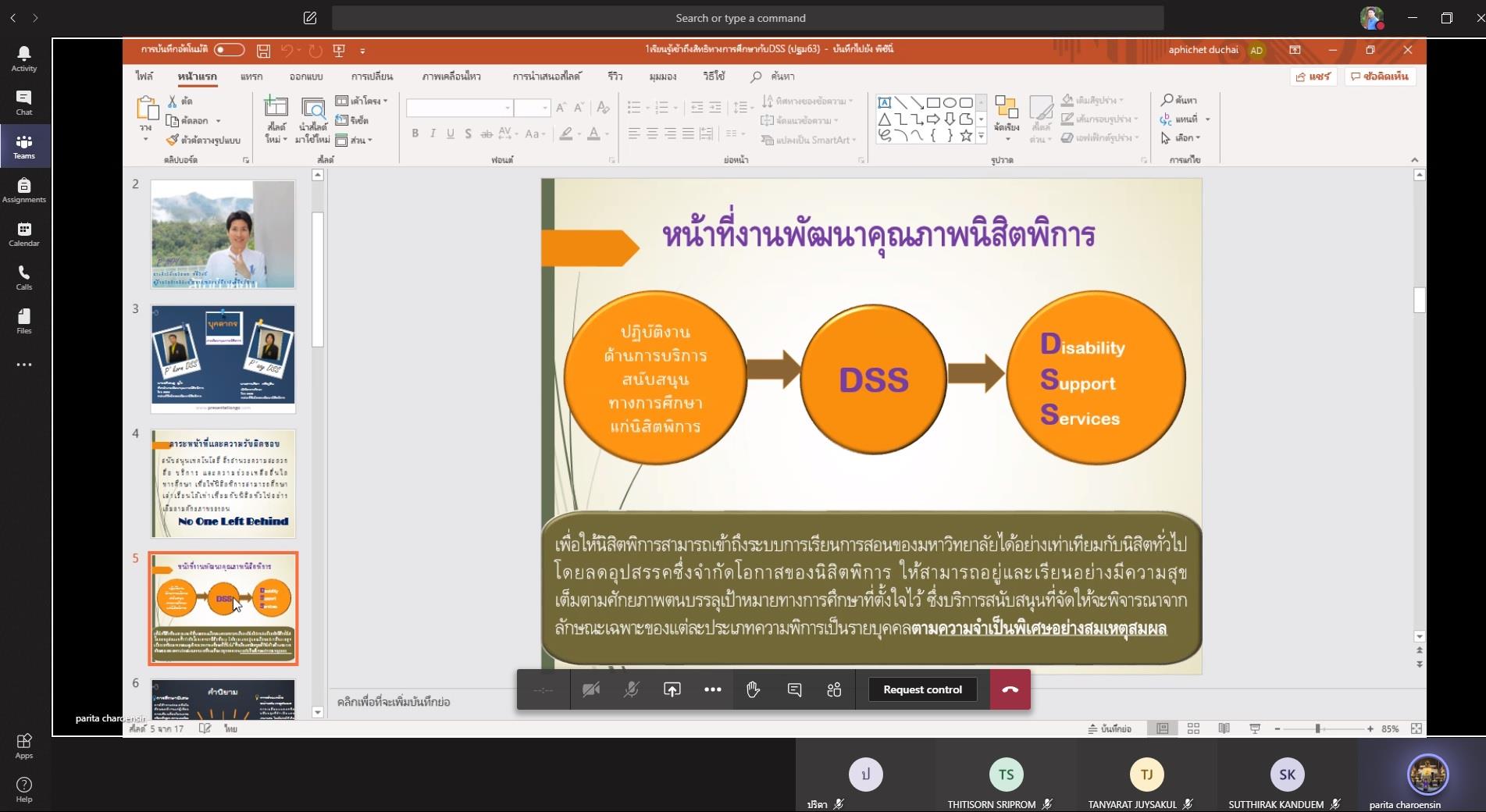Open more actions menu in the meeting bar
This screenshot has width=1486, height=812.
point(712,689)
